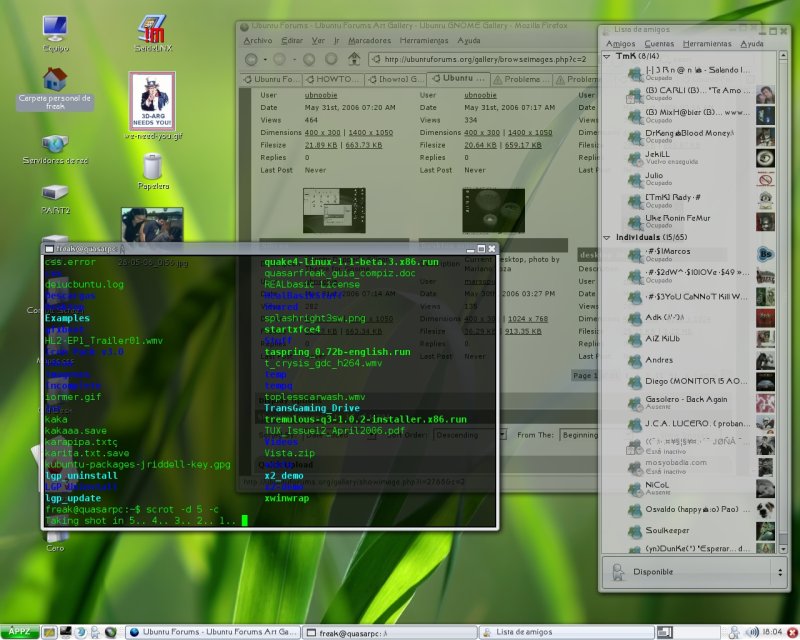Click the globe launcher icon on taskbar
The width and height of the screenshot is (800, 640).
pos(111,632)
